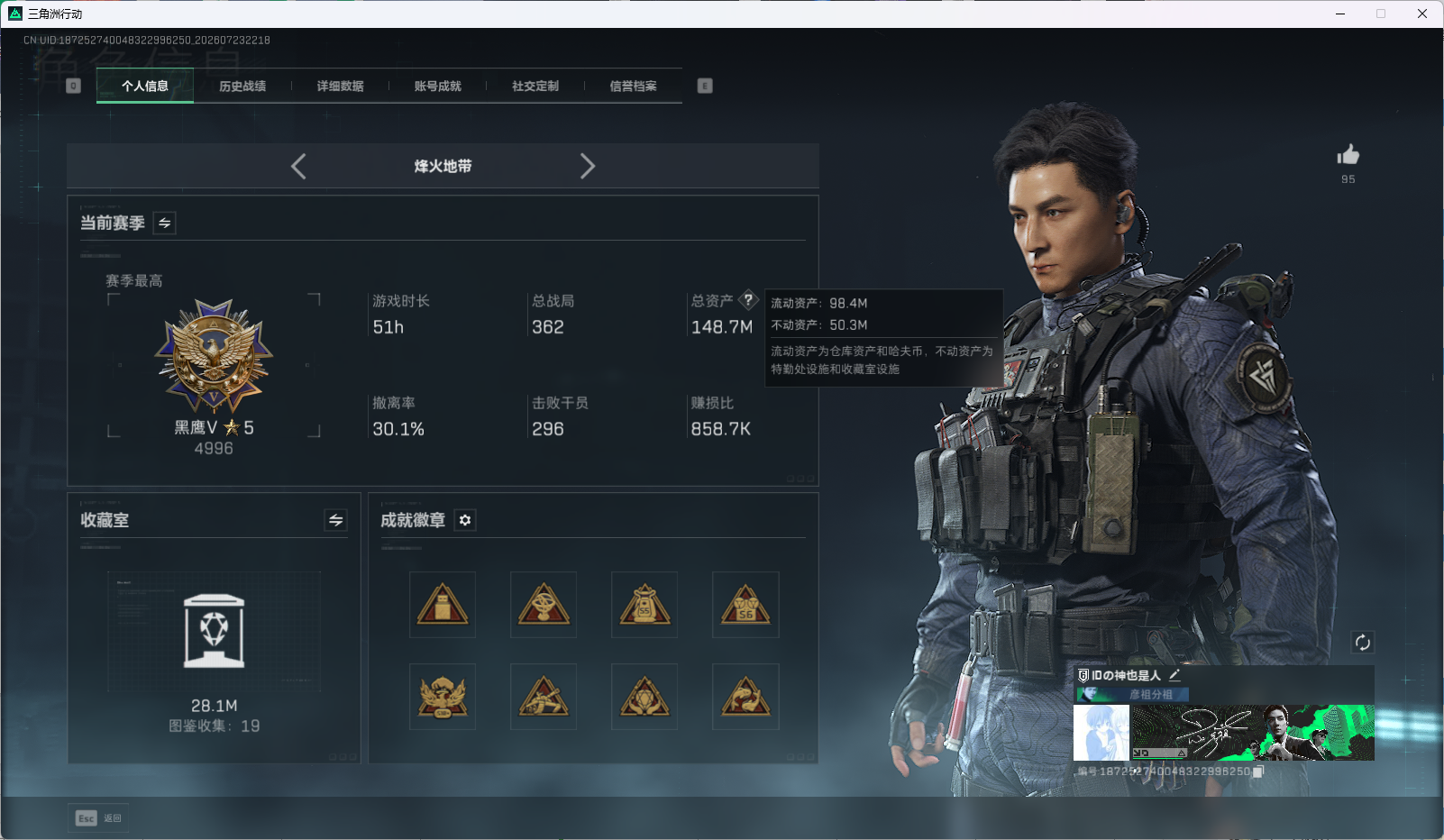Click the 游戏时长 51h value

pos(388,327)
